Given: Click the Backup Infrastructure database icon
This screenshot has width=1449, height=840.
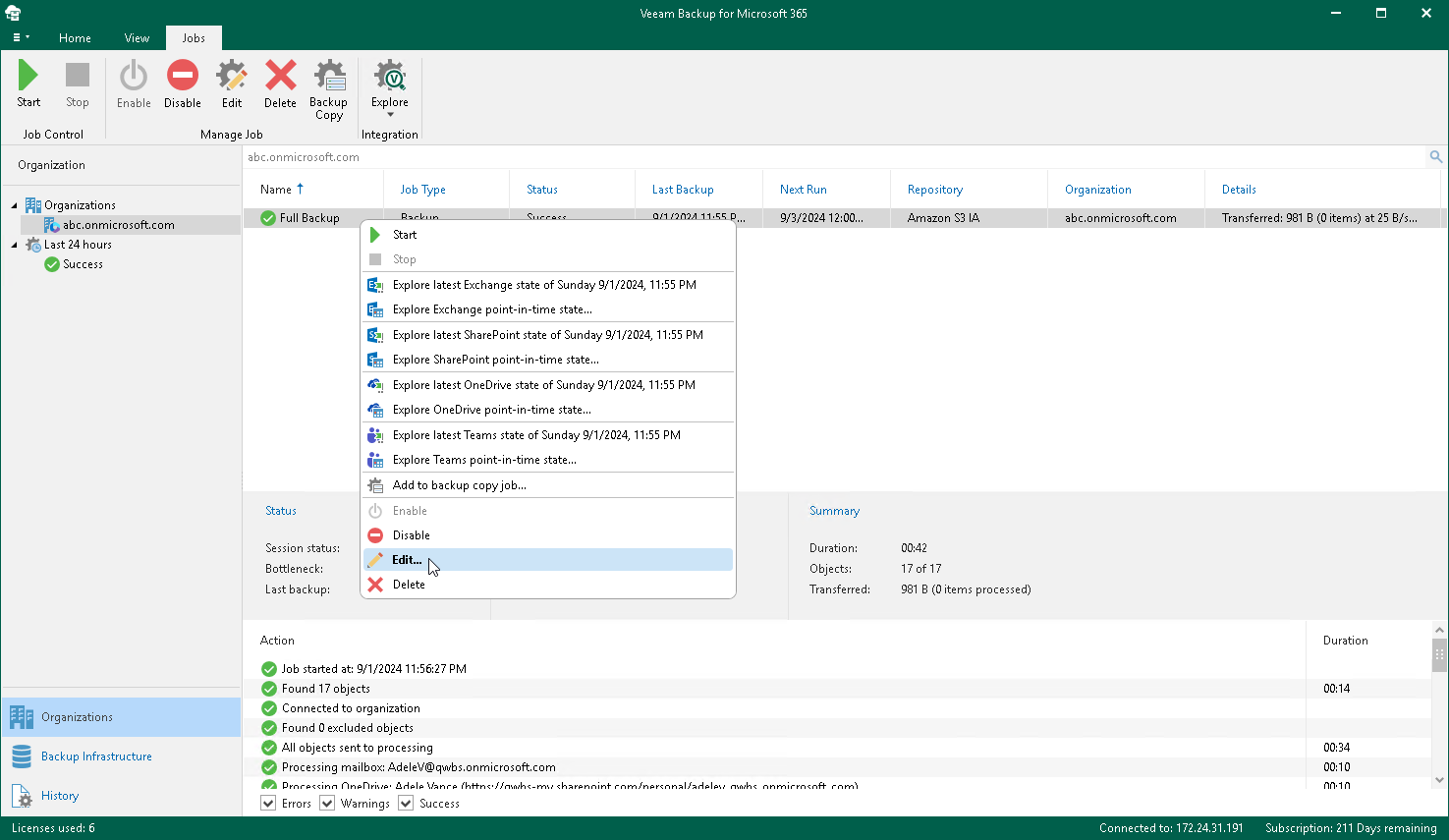Looking at the screenshot, I should (22, 756).
